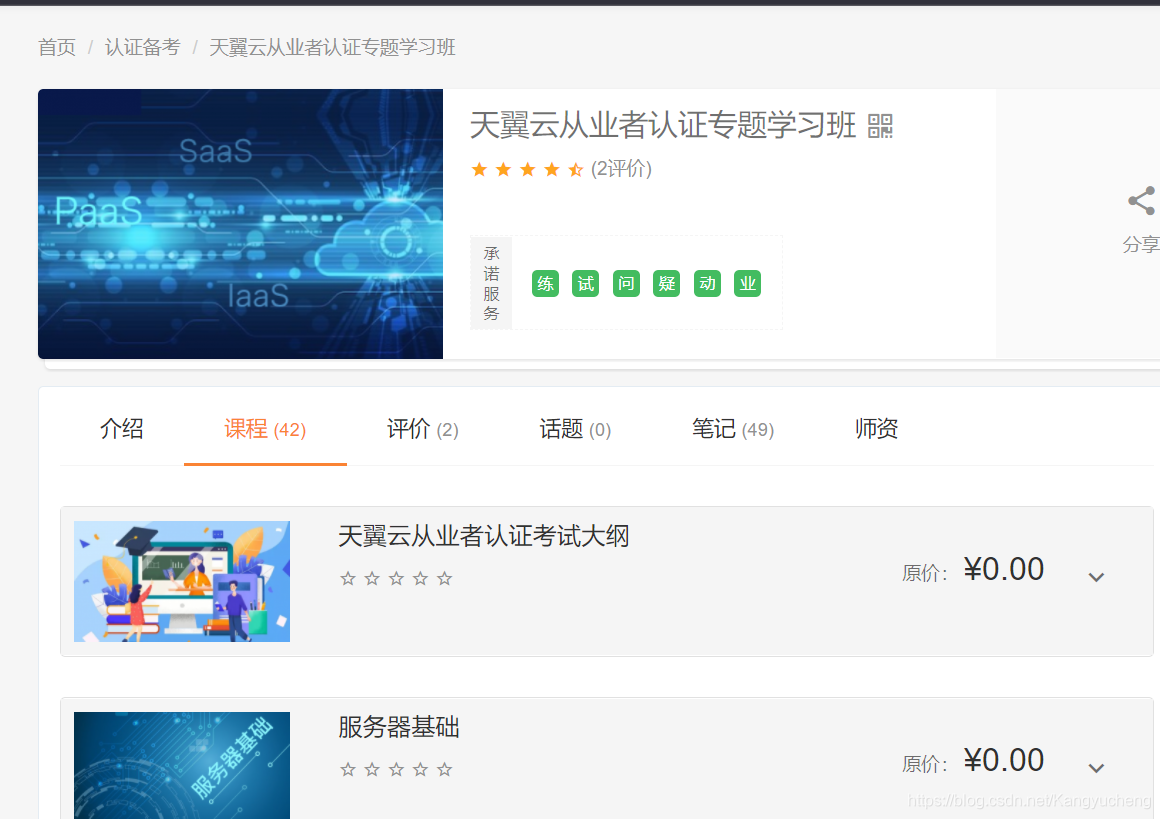Click the 服务器基础 course thumbnail
Screen dimensions: 1160x819
182,765
